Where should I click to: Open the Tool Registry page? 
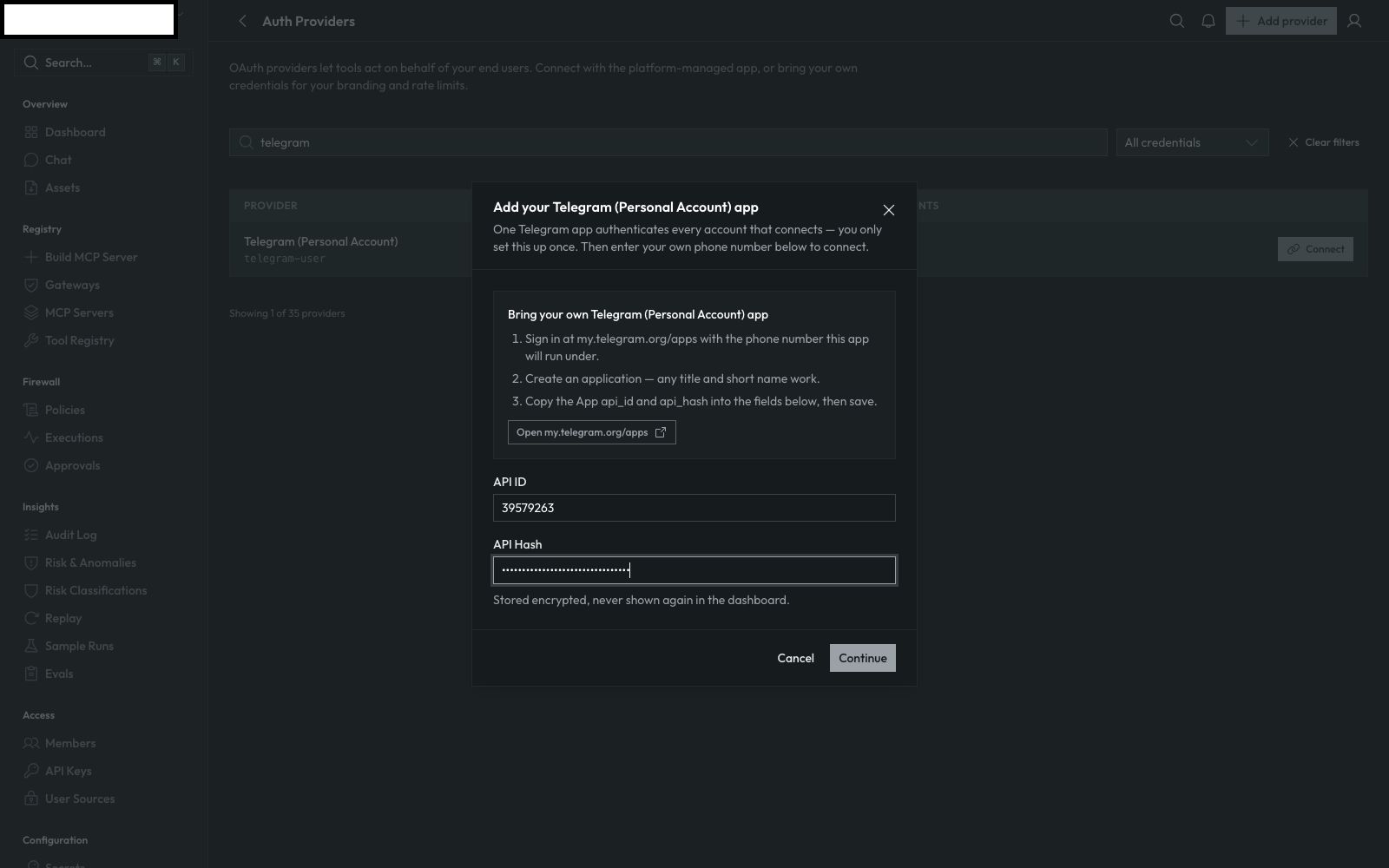pos(80,340)
